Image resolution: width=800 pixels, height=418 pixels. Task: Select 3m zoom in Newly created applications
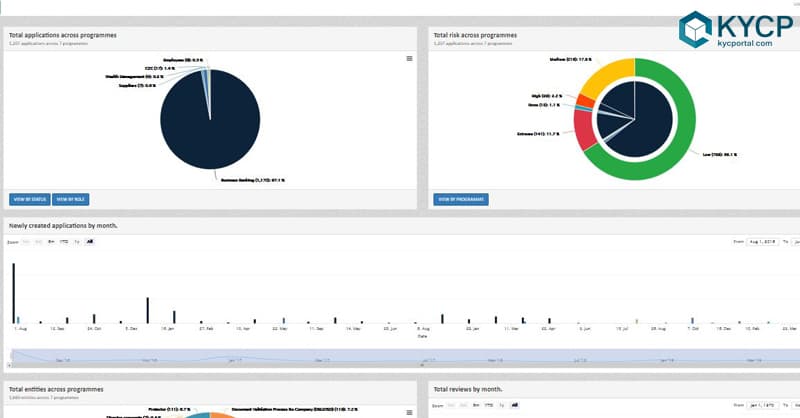click(x=38, y=241)
